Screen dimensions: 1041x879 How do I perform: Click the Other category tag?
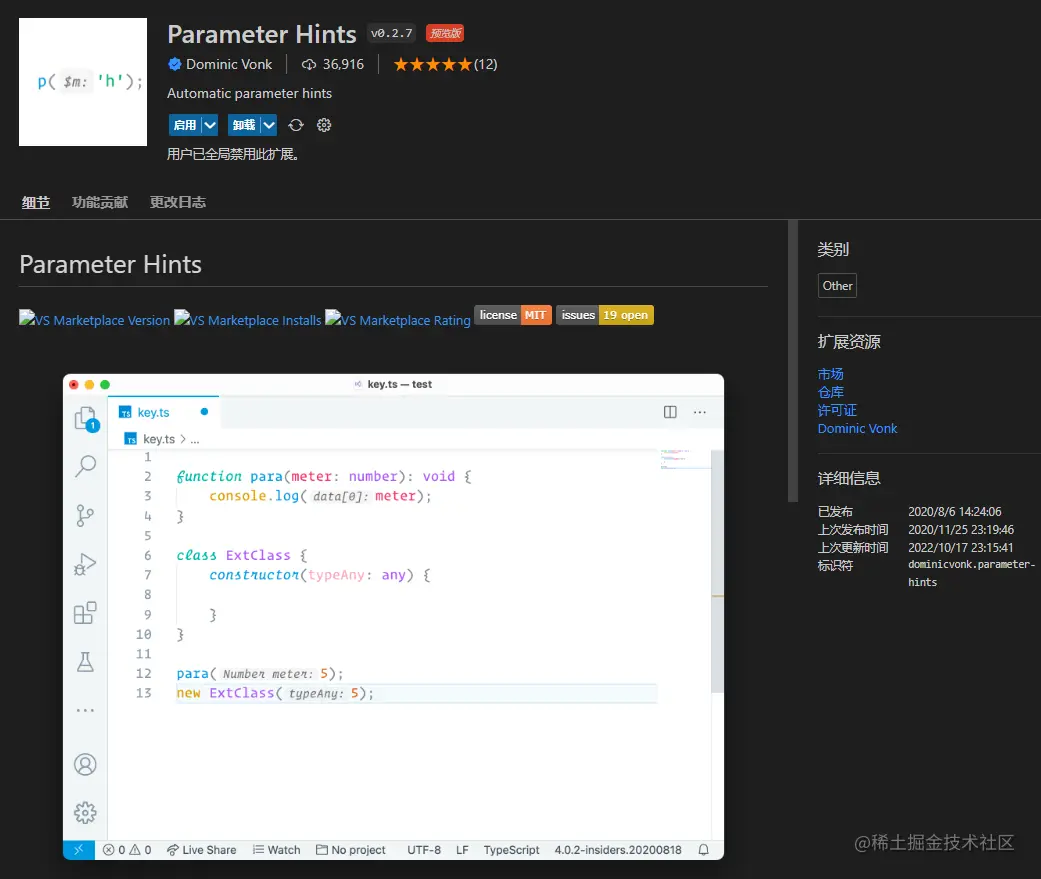837,285
